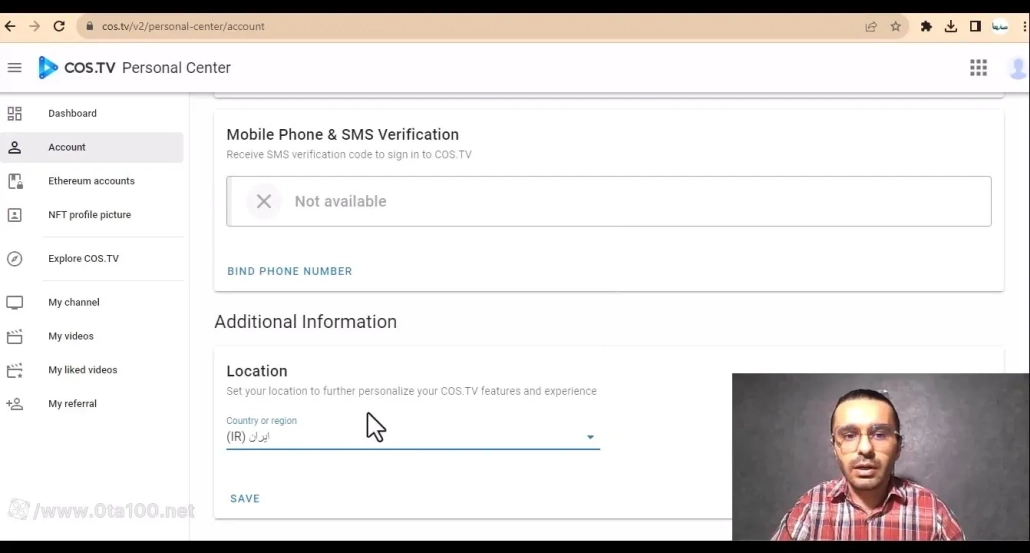Click the My liked videos icon
1030x553 pixels.
coord(15,370)
